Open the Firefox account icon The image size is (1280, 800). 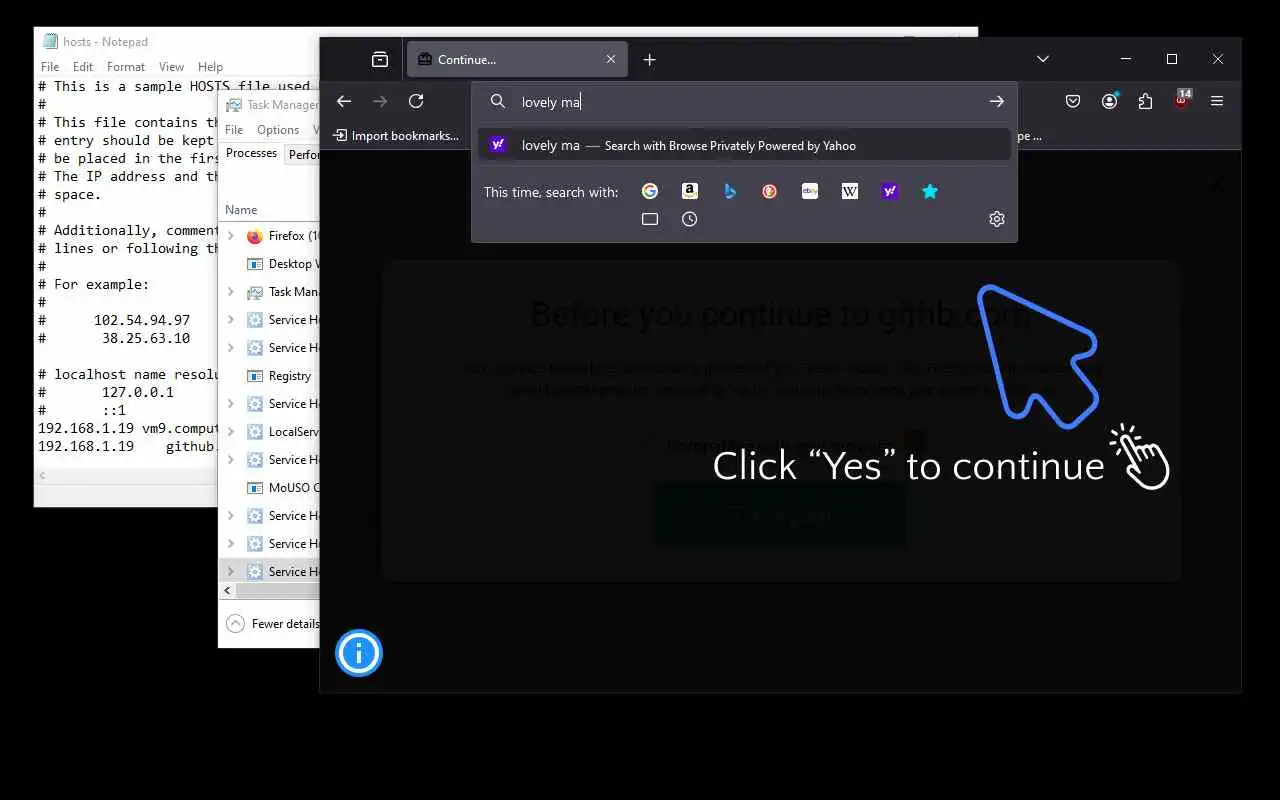point(1110,101)
